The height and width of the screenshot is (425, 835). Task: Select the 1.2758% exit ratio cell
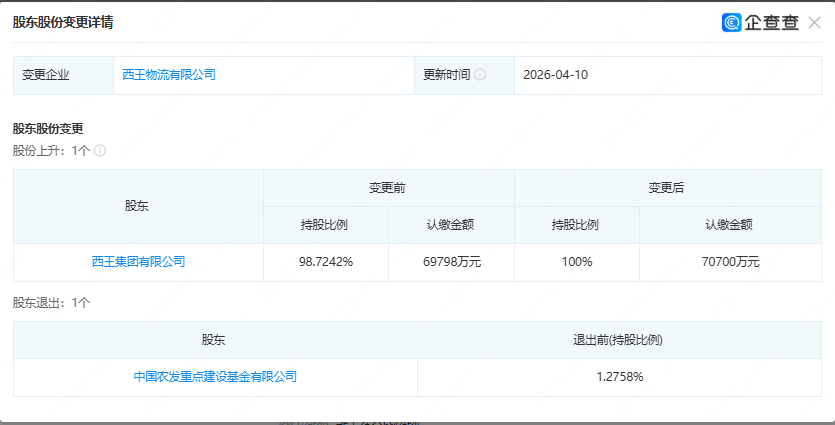click(x=619, y=377)
